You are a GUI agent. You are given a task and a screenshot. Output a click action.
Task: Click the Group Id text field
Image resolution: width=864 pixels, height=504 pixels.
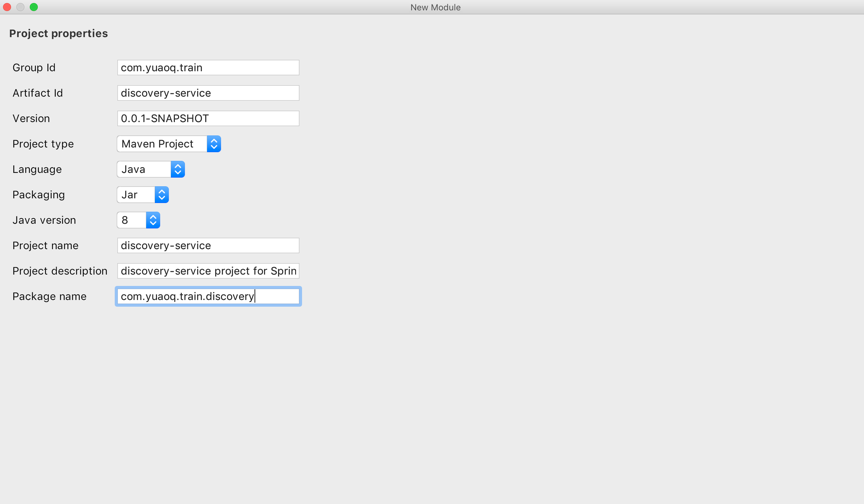click(x=208, y=67)
